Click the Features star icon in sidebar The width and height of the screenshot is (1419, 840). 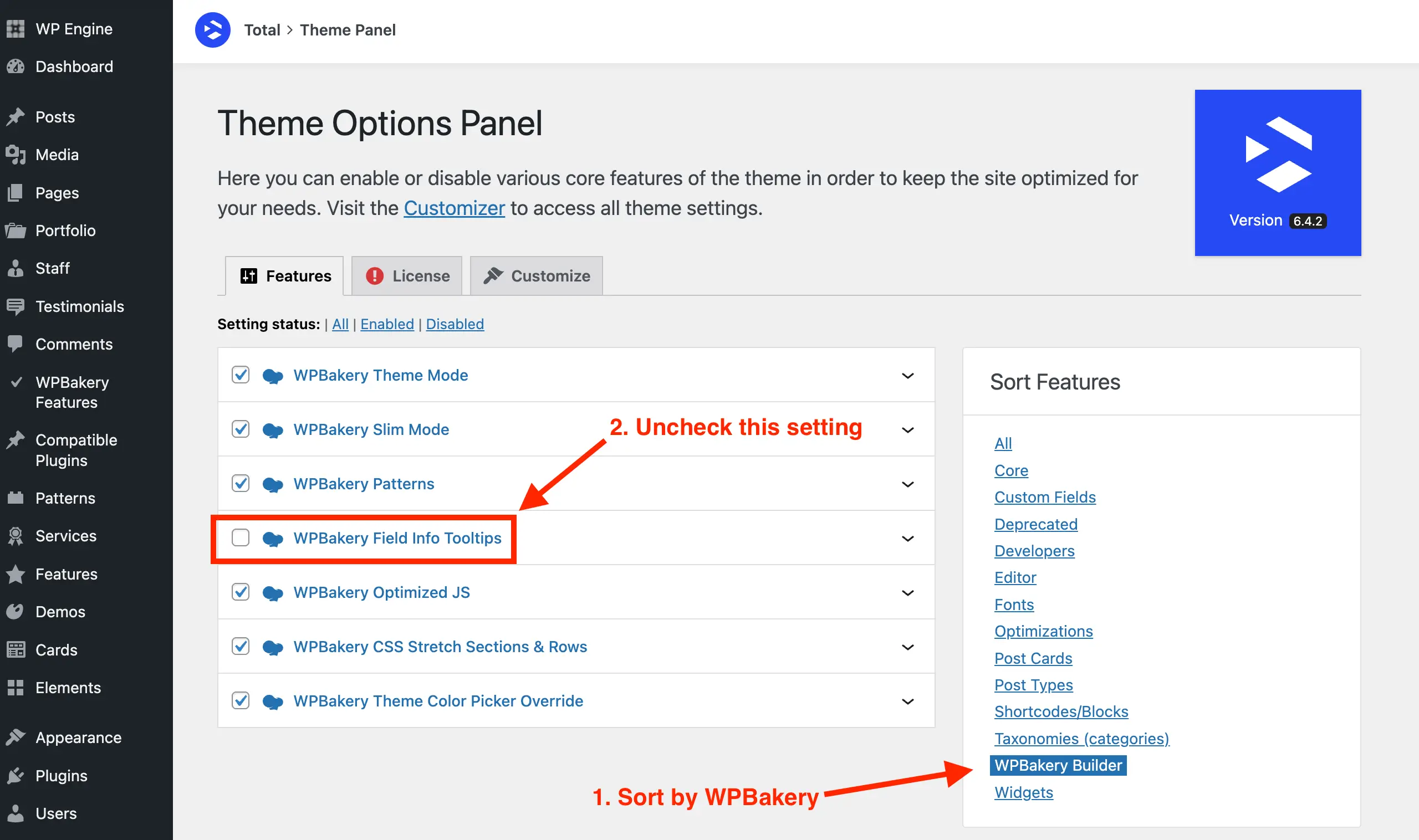16,574
